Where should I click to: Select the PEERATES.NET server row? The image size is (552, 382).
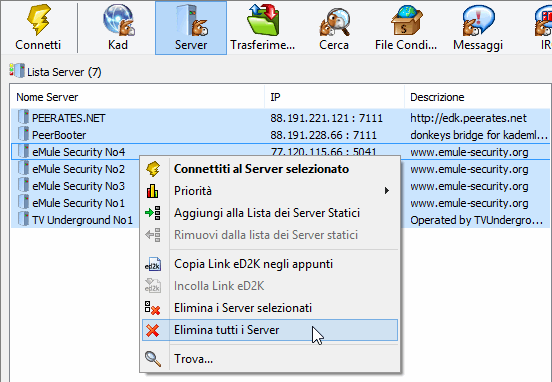point(281,118)
